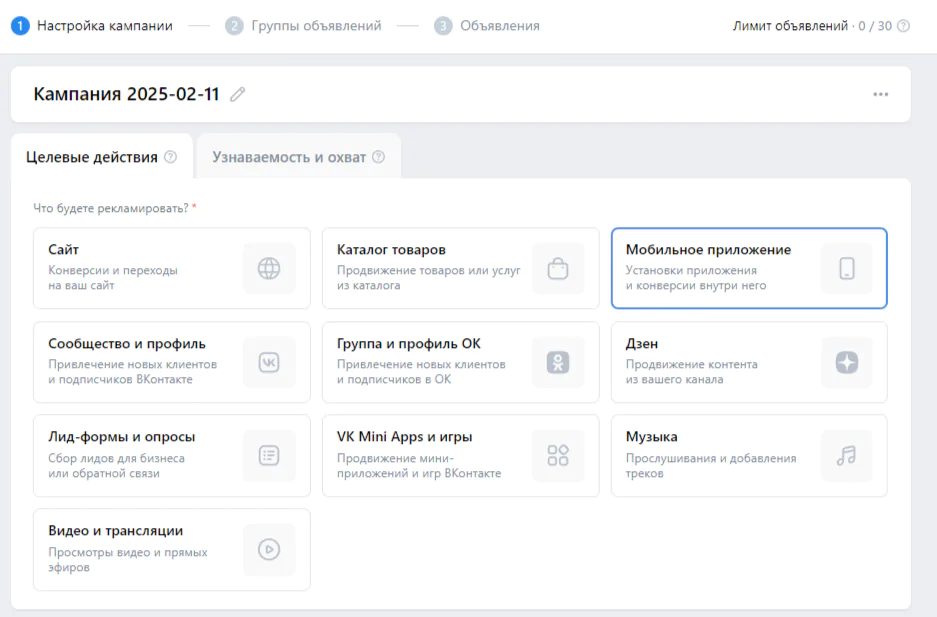937x617 pixels.
Task: Show help for Узнаваемость и охват
Action: point(379,157)
